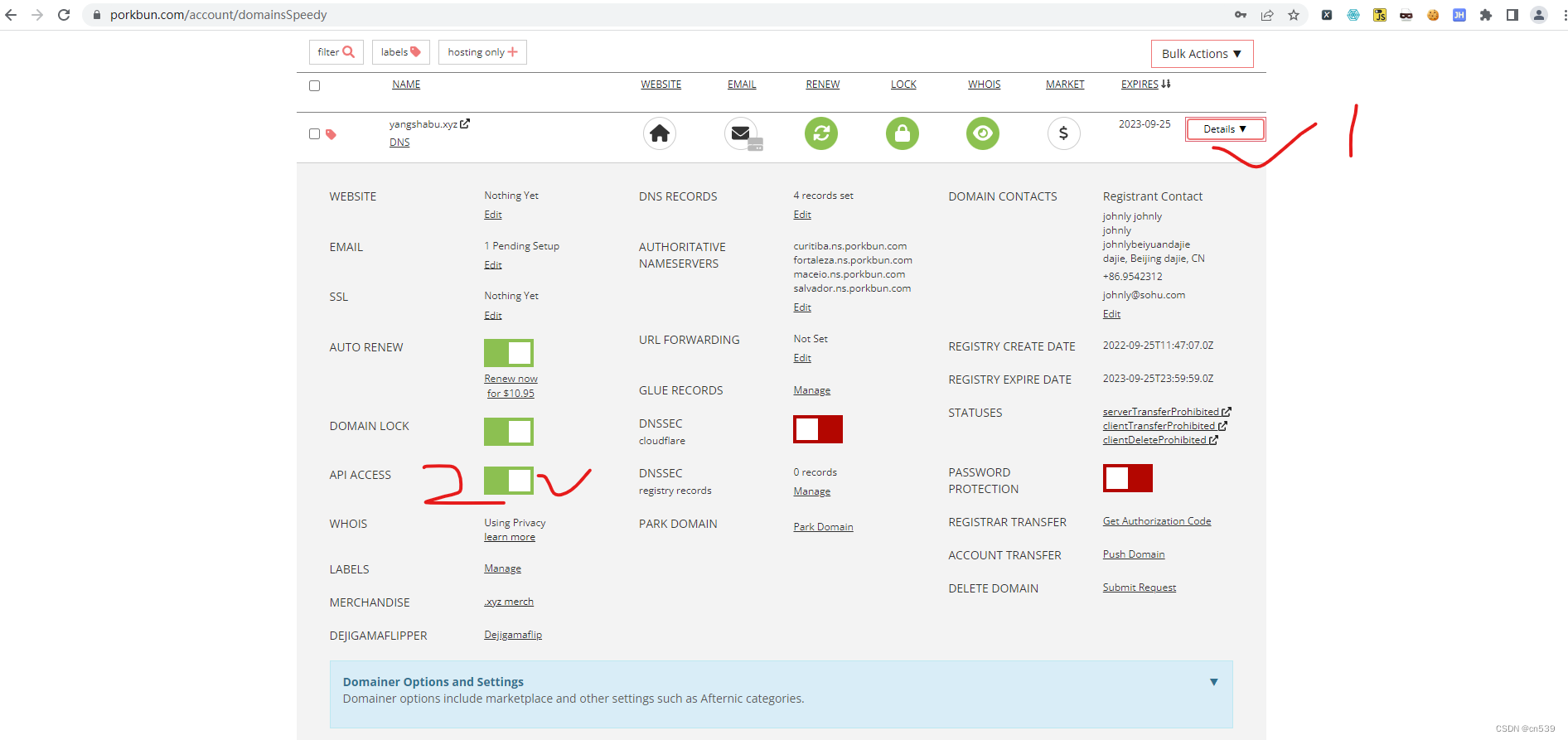This screenshot has height=740, width=1568.
Task: Click the hosting only plus button
Action: click(482, 52)
